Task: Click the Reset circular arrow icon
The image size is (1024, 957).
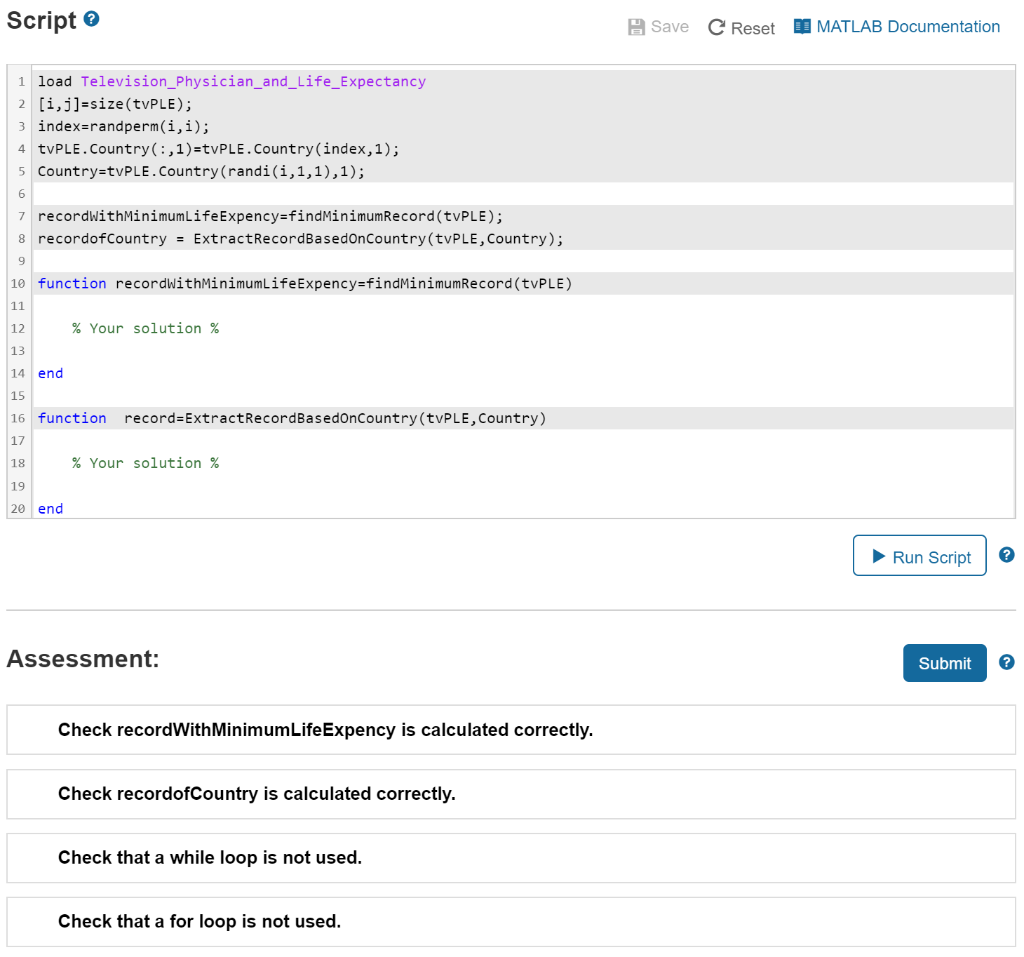Action: 716,27
